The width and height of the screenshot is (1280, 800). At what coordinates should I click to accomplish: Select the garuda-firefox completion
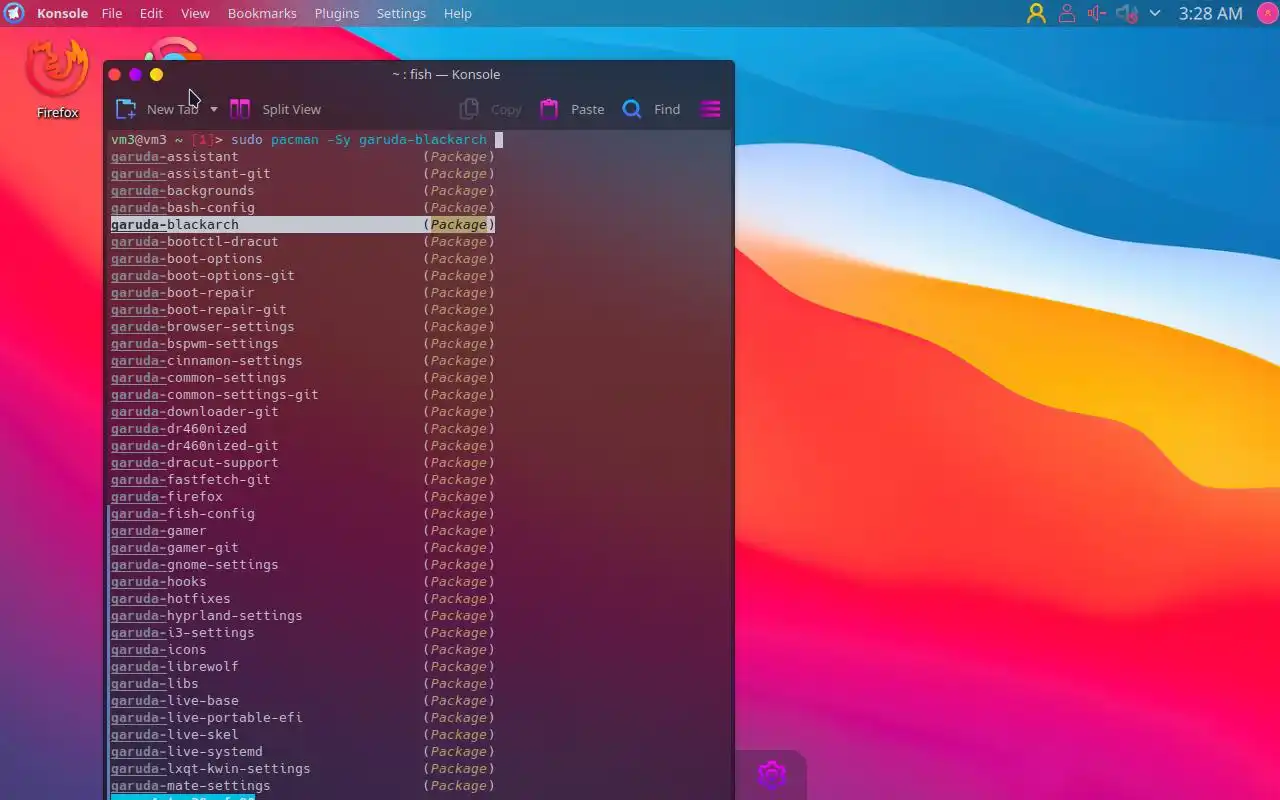point(303,496)
